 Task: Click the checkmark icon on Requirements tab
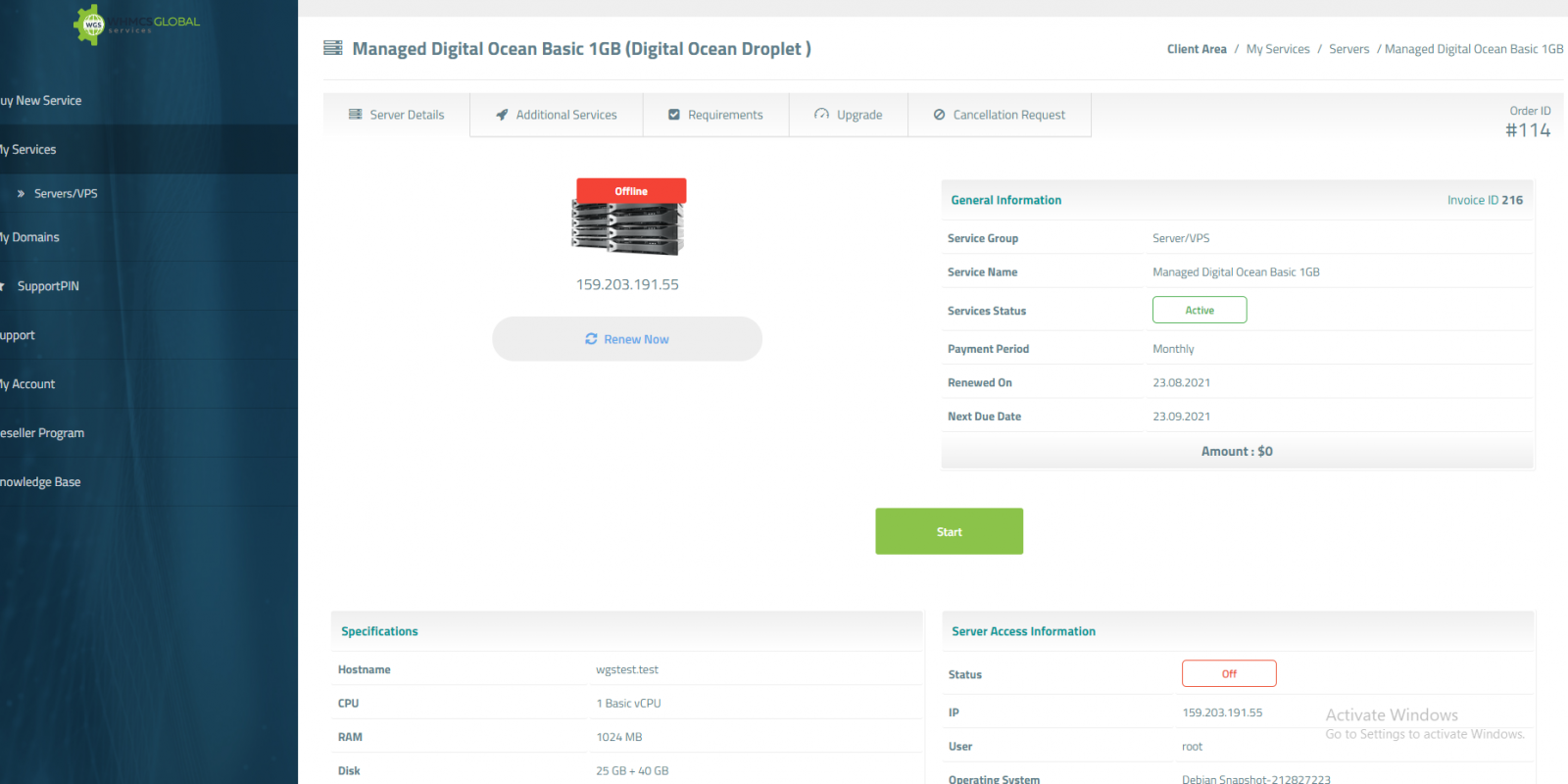coord(674,115)
